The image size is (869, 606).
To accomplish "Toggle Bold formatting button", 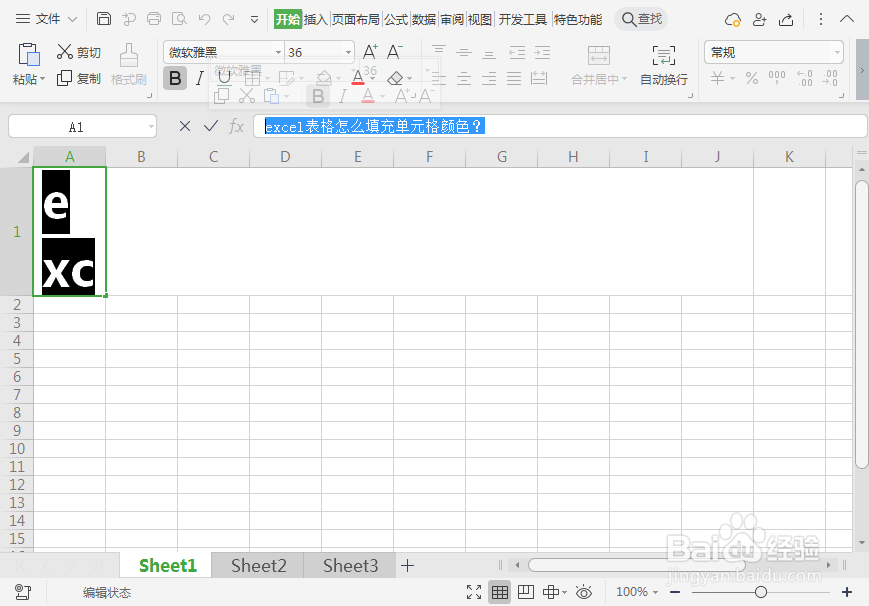I will 175,78.
